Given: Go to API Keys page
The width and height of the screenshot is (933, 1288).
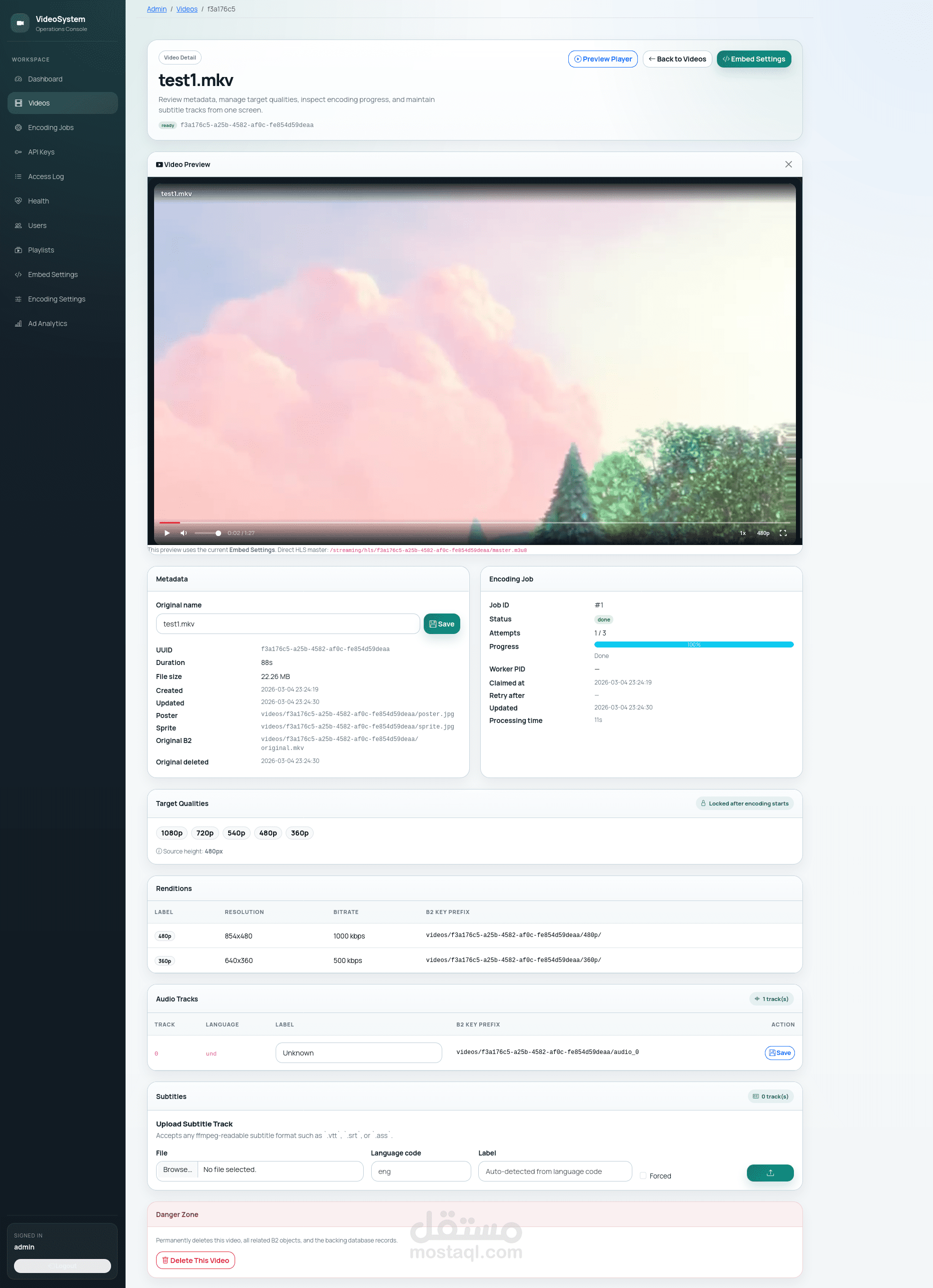Looking at the screenshot, I should pos(63,152).
